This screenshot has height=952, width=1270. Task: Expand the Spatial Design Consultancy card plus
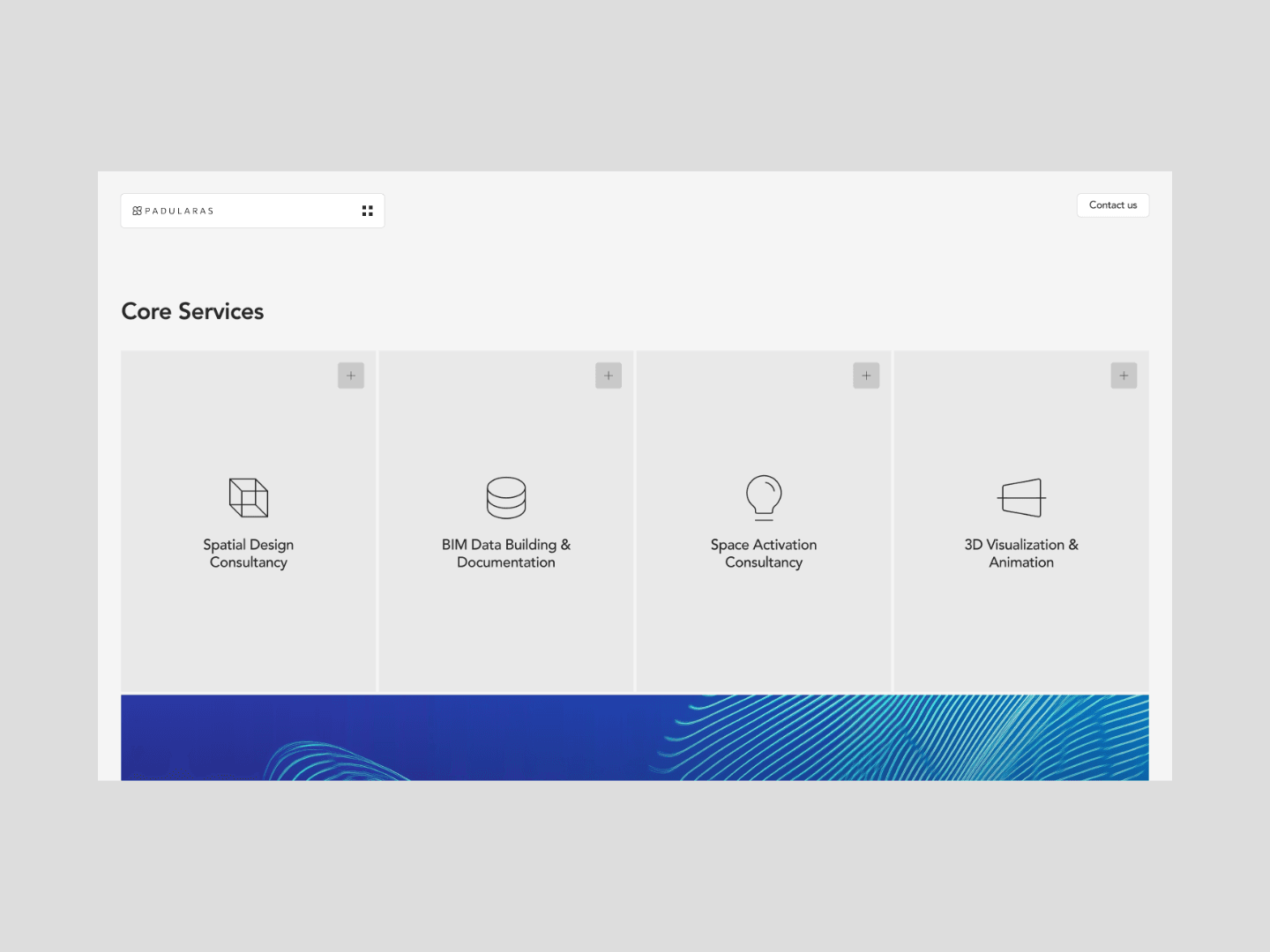pos(351,376)
